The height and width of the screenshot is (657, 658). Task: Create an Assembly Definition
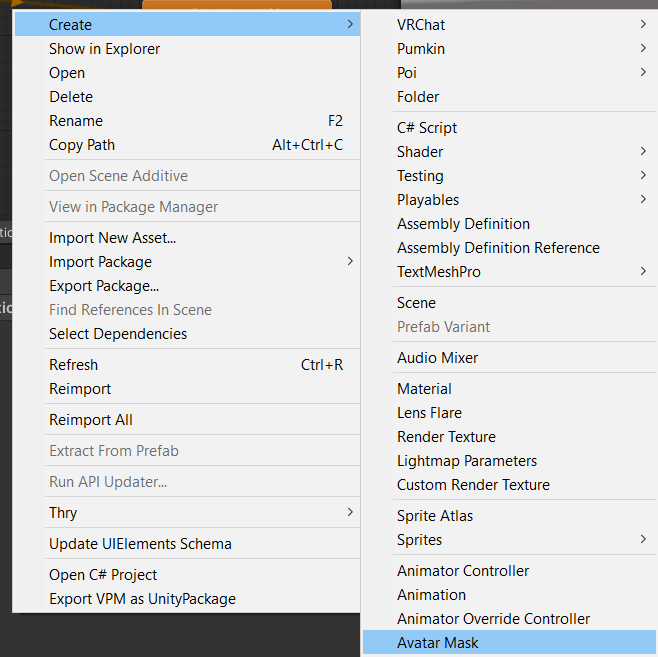[x=509, y=224]
